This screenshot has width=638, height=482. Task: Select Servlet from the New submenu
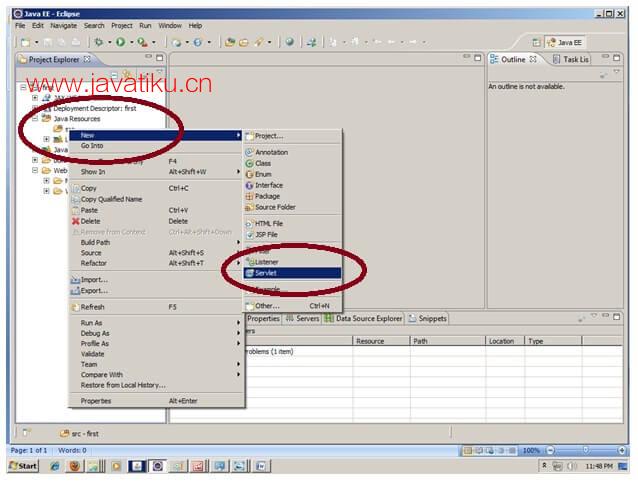click(x=292, y=273)
